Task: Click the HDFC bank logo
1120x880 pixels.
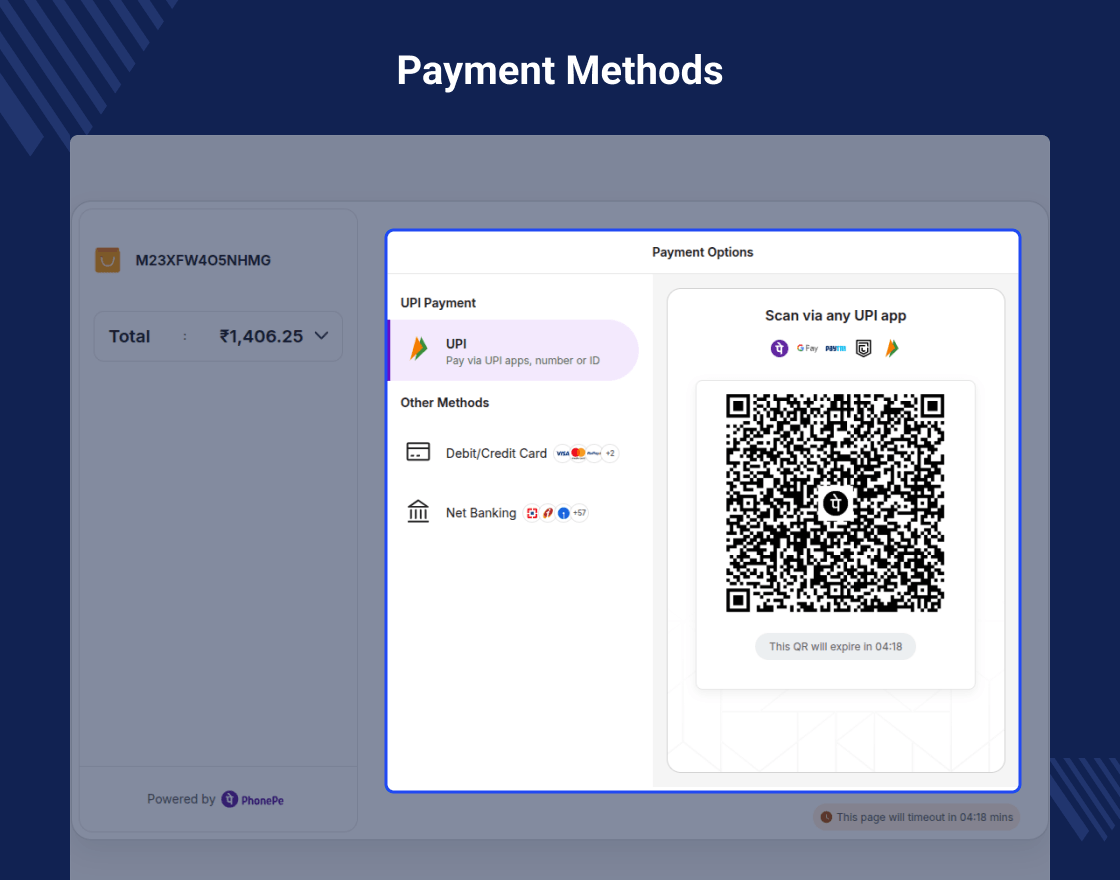Action: coord(531,513)
